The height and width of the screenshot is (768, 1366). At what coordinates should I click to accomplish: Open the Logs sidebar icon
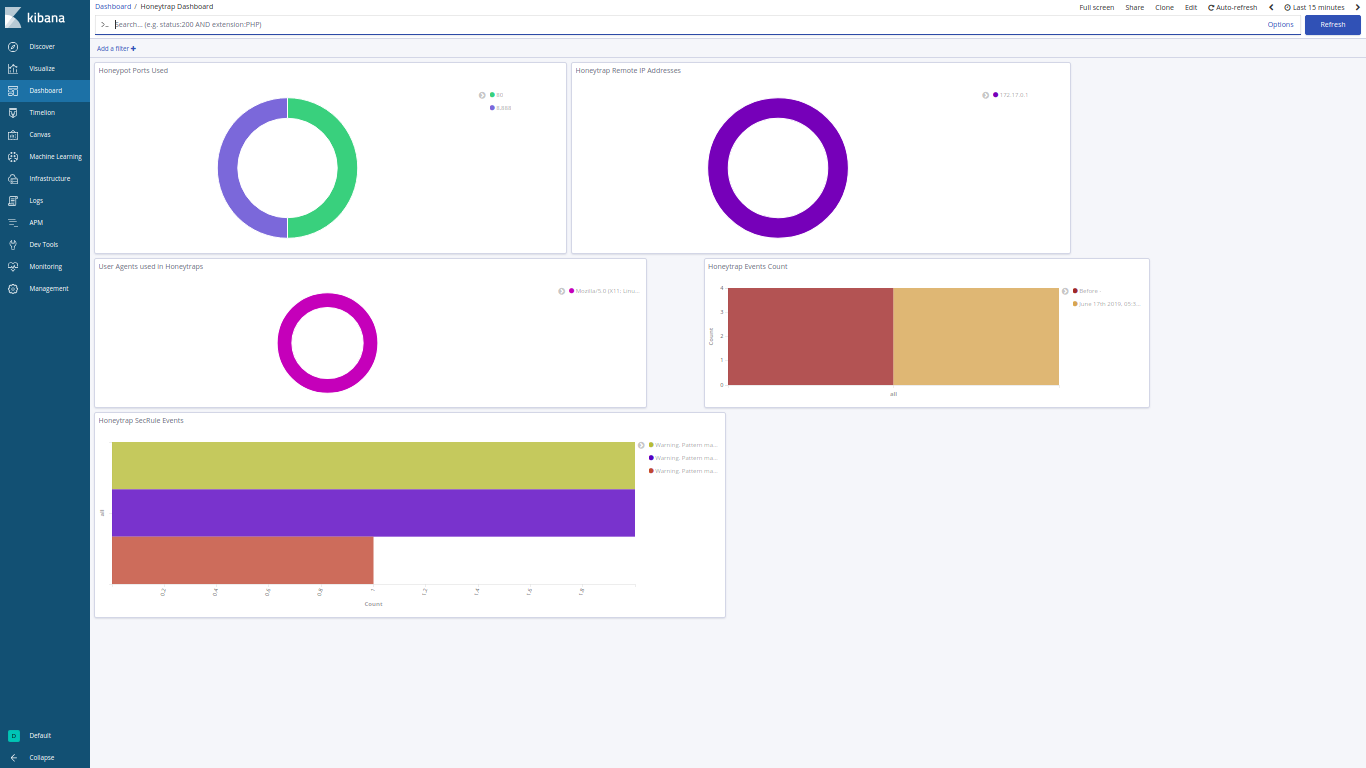pos(13,201)
